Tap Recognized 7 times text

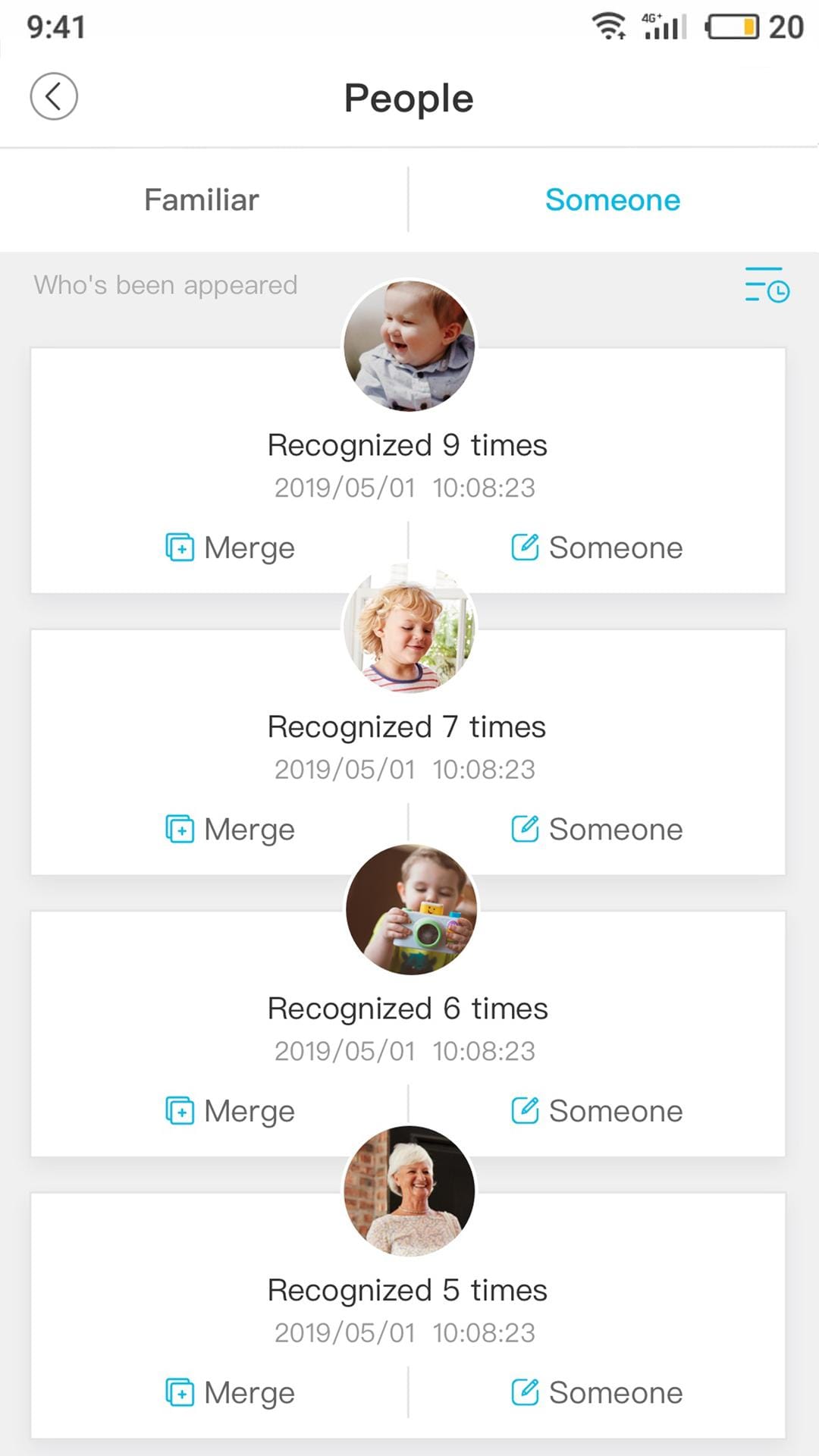click(x=407, y=726)
